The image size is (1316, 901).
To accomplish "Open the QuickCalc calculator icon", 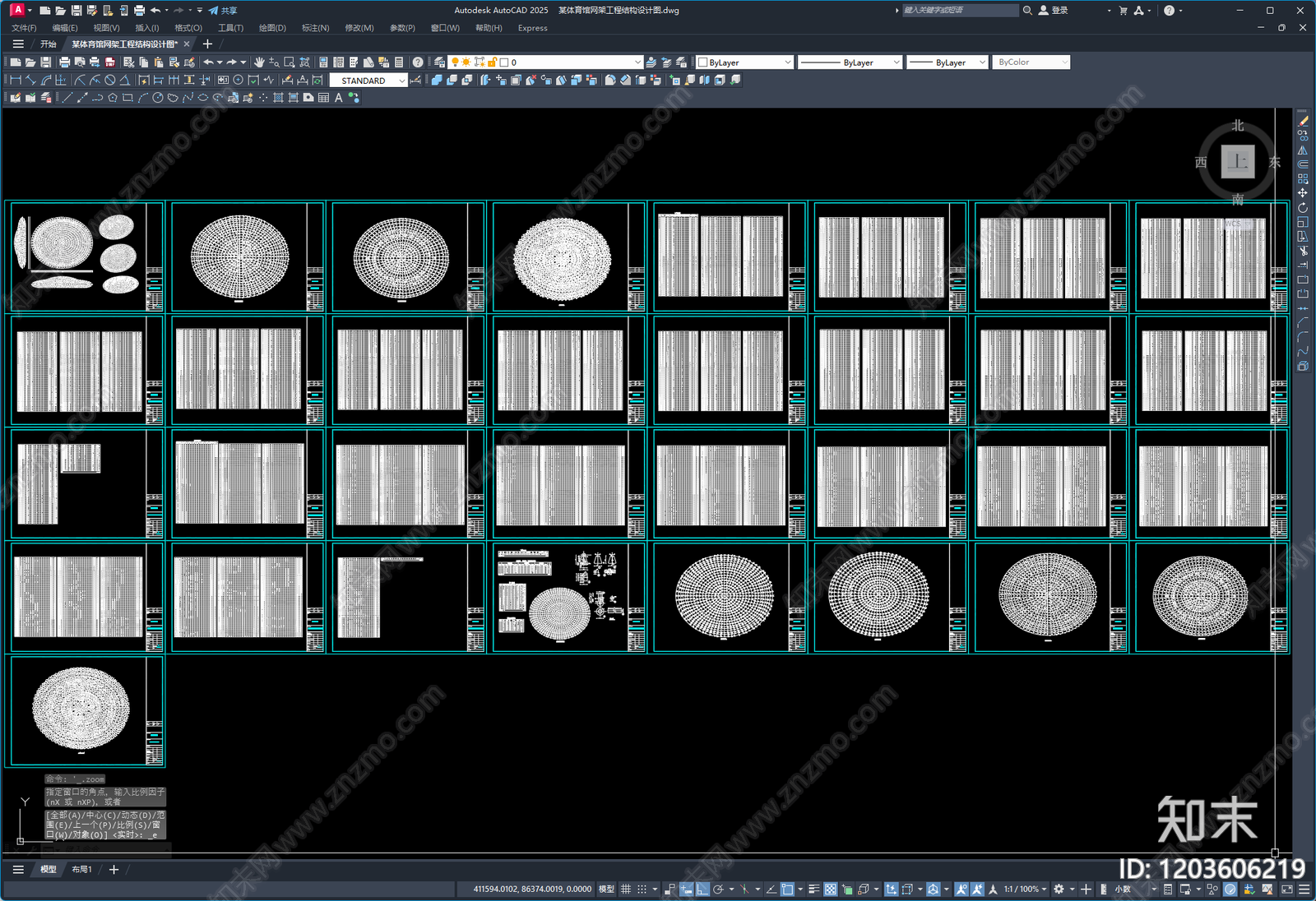I will 399,62.
